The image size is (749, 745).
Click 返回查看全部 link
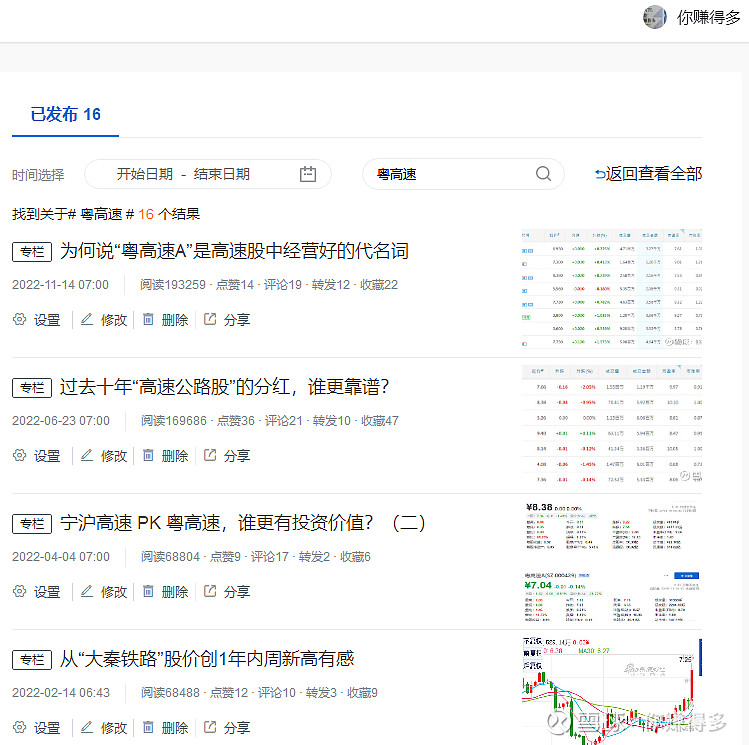653,174
